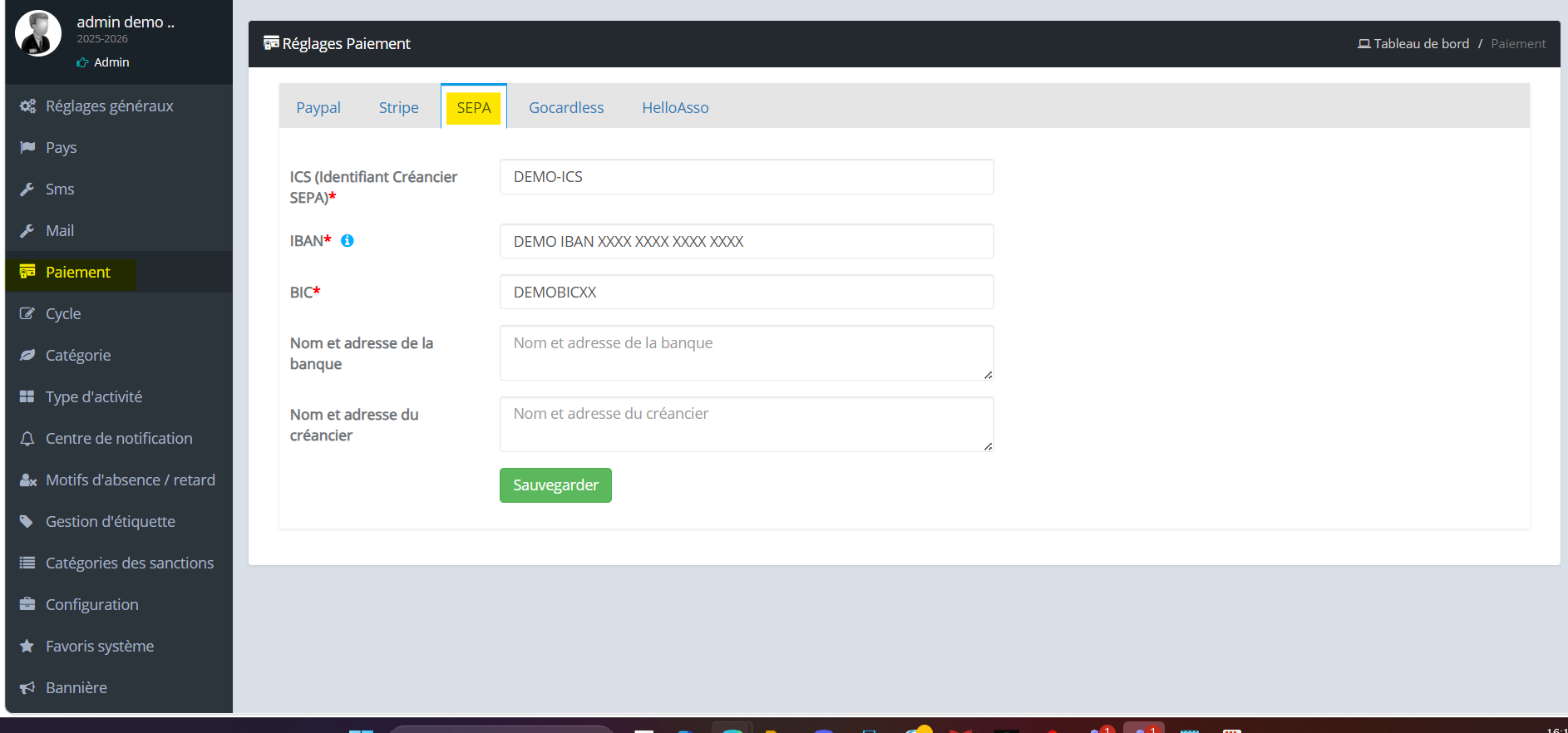The width and height of the screenshot is (1568, 733).
Task: Click into the BIC input field
Action: 747,292
